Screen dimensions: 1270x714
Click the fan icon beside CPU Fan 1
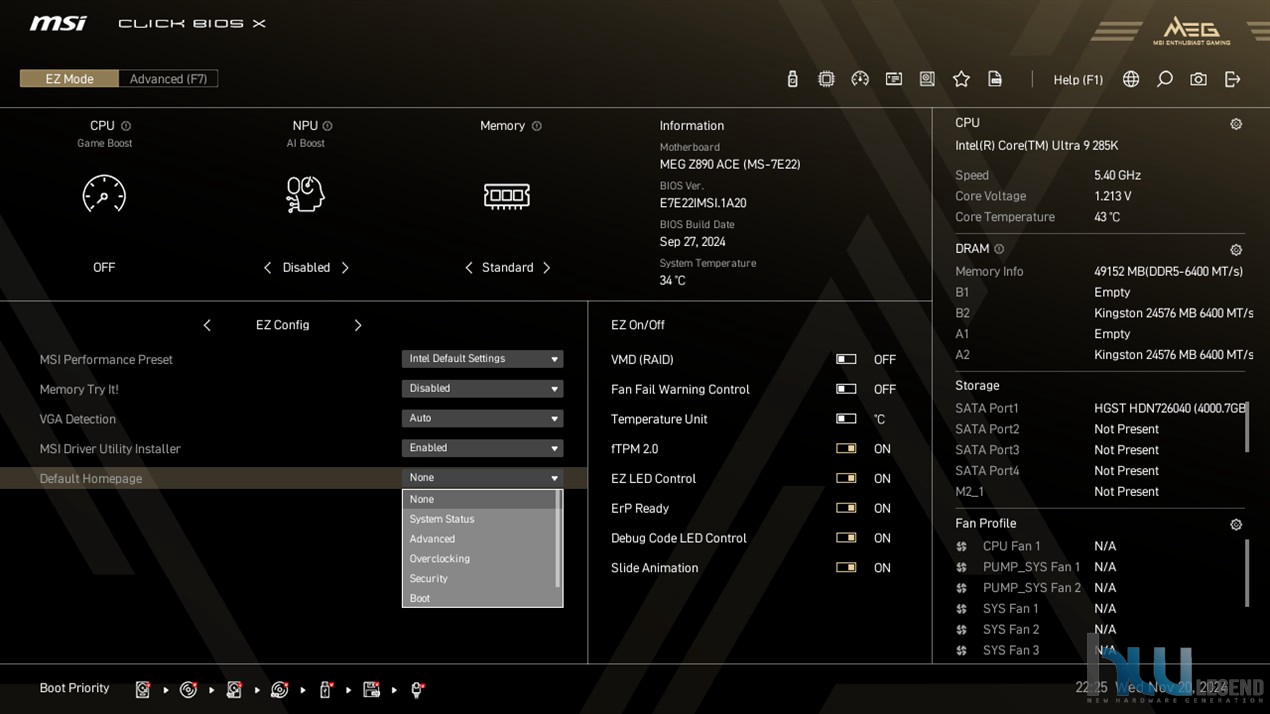962,547
